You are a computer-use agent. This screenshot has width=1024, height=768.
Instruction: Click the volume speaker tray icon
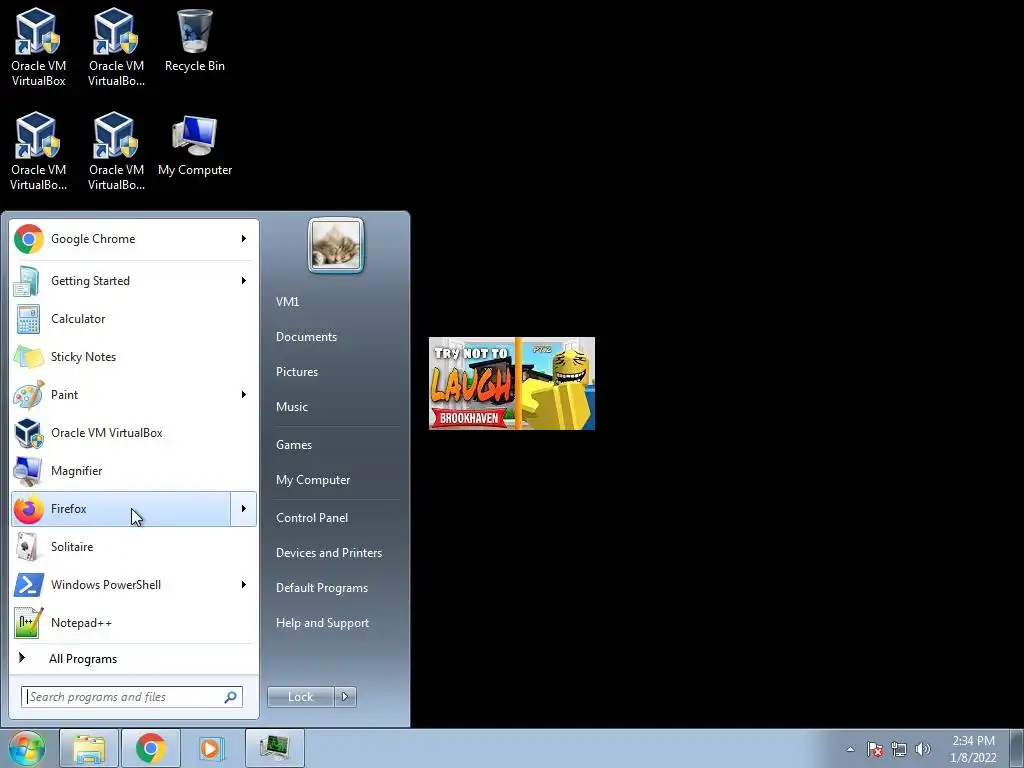923,749
